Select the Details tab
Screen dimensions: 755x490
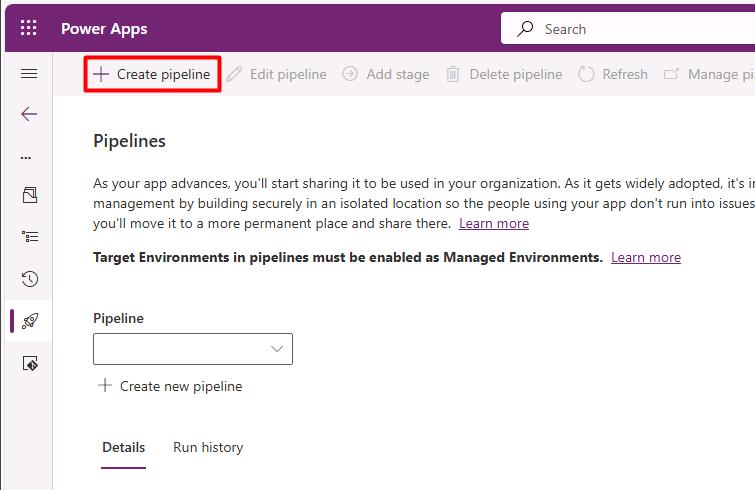123,447
